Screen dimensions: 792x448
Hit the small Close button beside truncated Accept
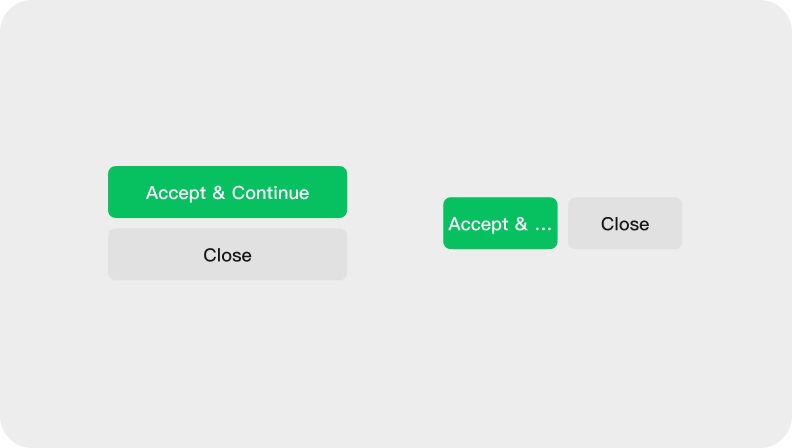tap(625, 223)
